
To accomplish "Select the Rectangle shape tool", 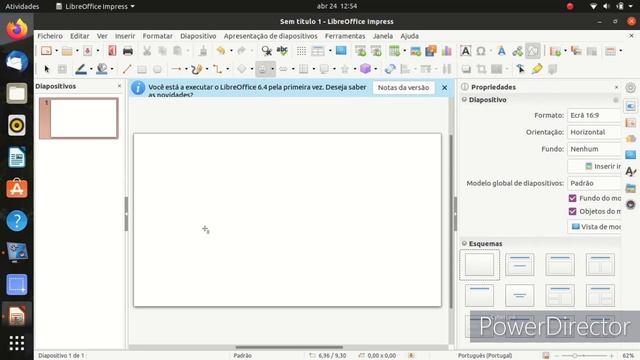I will [x=142, y=69].
